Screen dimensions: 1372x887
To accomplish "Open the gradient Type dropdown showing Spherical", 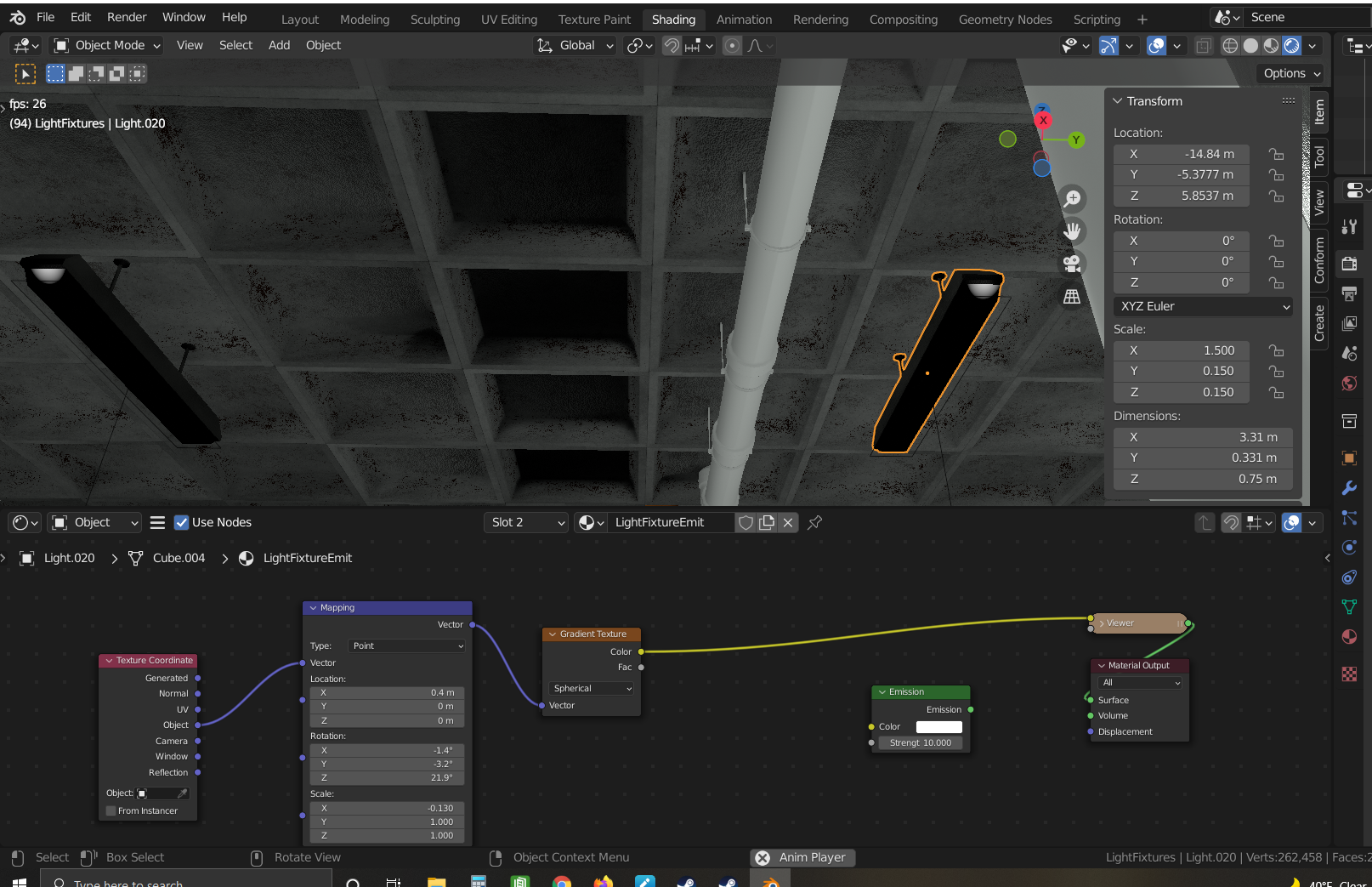I will (592, 688).
